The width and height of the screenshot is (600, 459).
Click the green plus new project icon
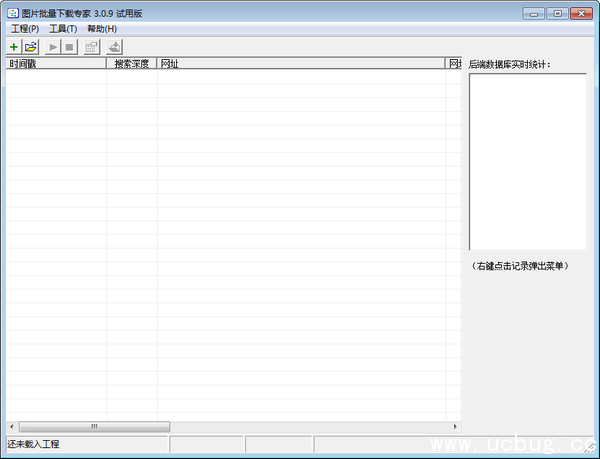click(x=14, y=47)
